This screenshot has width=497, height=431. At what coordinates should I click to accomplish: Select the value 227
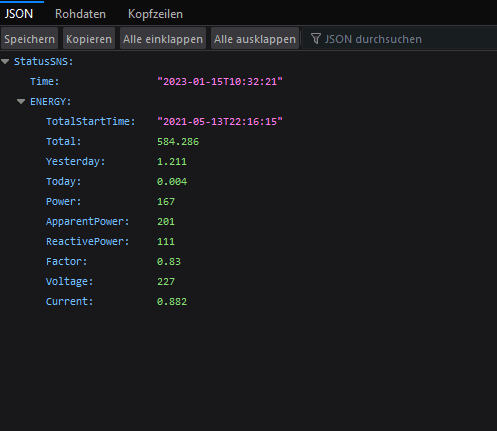(166, 282)
